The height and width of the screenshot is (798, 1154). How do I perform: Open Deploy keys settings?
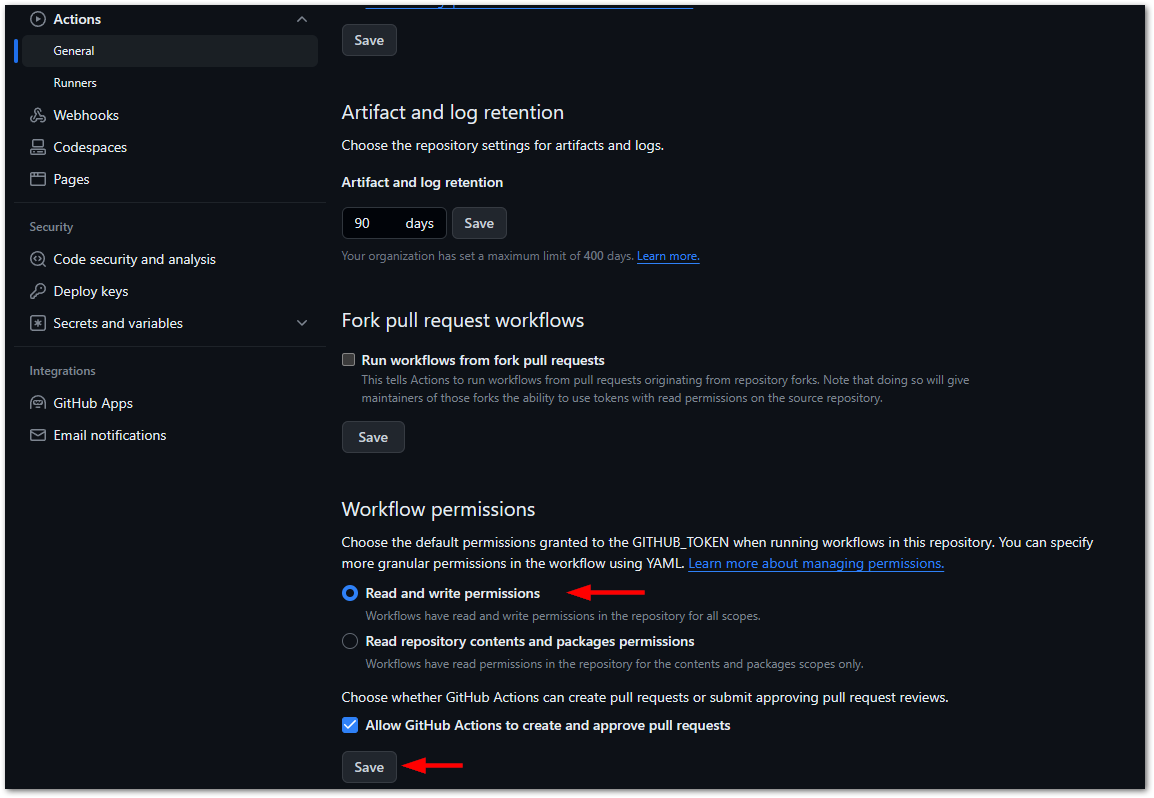point(37,291)
